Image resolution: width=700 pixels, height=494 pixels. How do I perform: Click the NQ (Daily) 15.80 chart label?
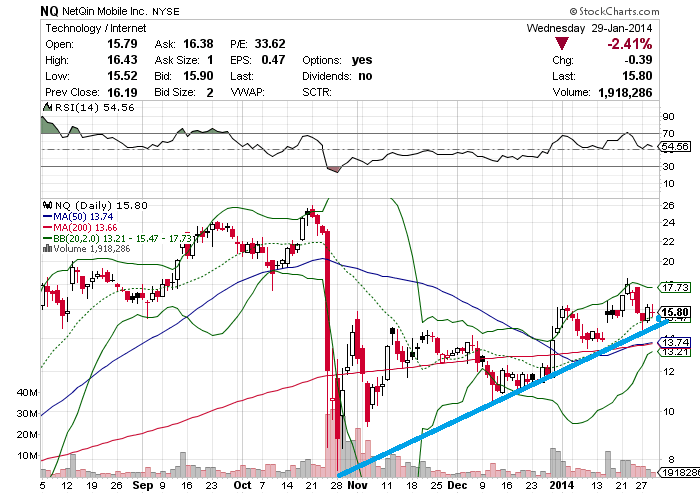pos(101,205)
